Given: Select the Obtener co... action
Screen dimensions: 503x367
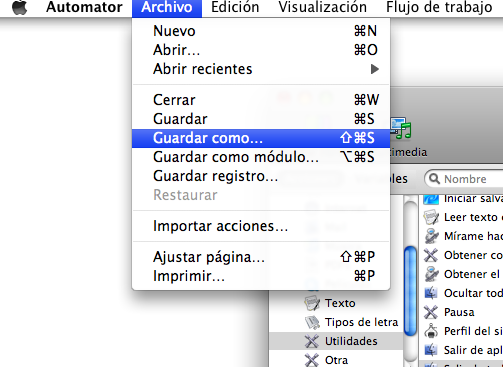Looking at the screenshot, I should click(x=461, y=255).
